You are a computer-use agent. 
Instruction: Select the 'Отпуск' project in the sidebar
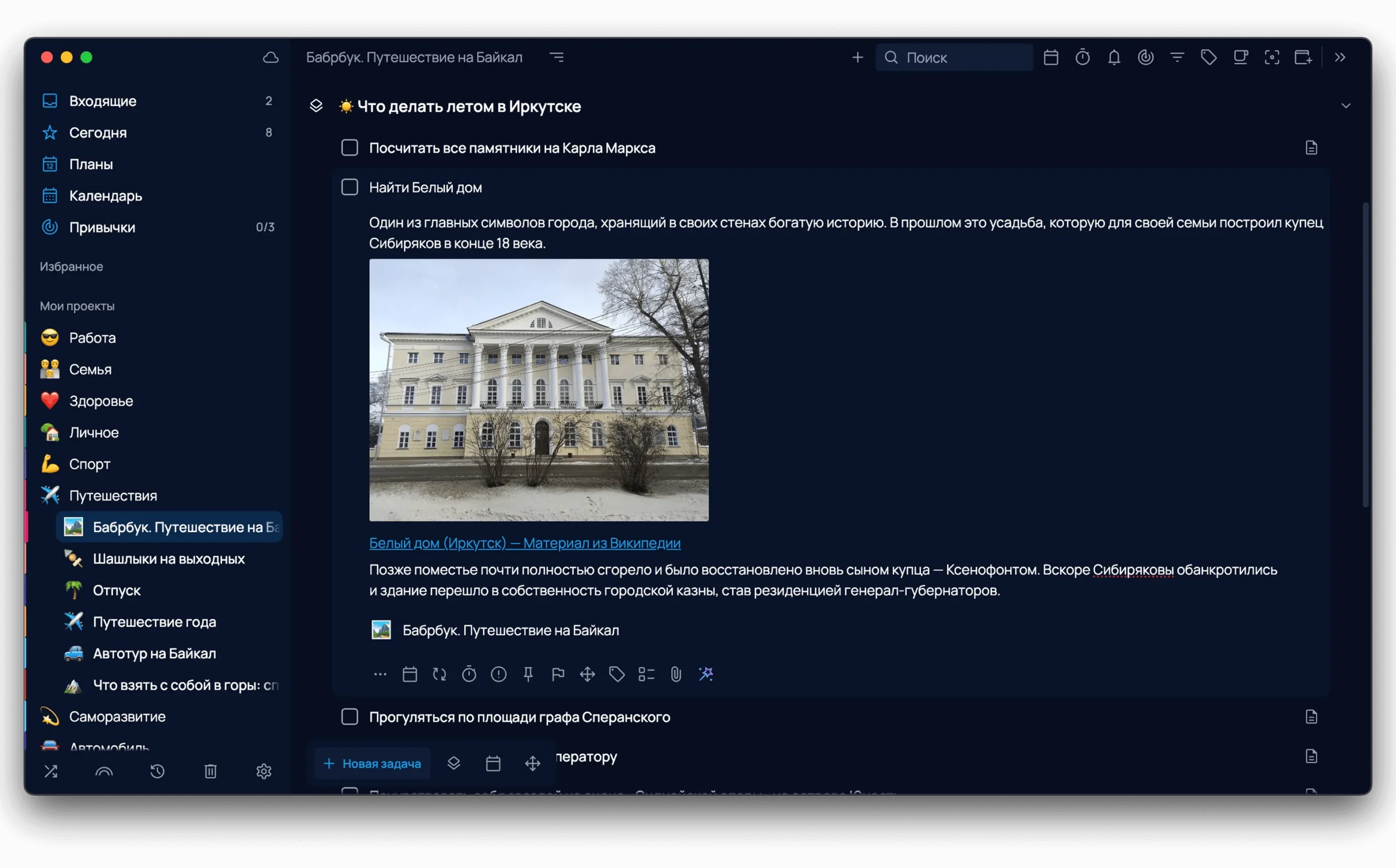pos(117,590)
